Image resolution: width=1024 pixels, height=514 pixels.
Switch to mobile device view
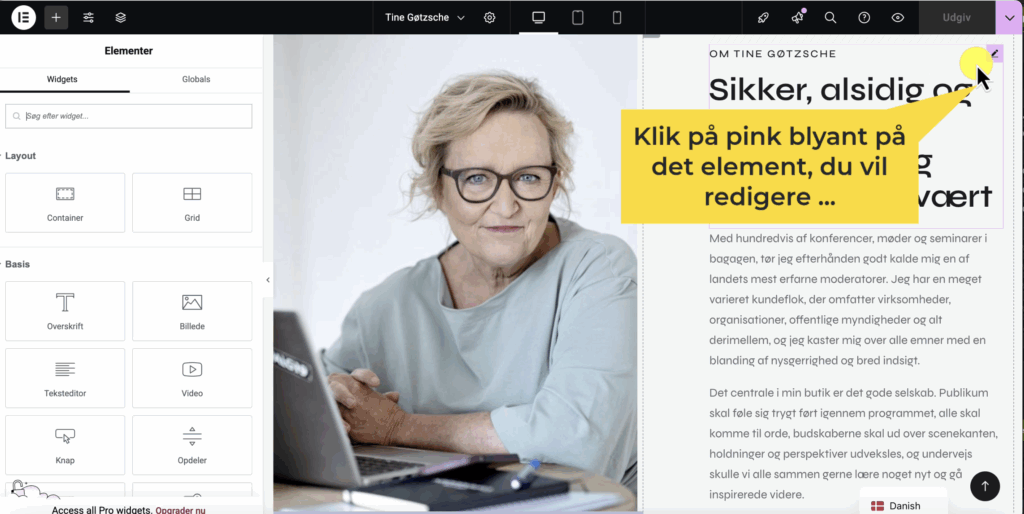point(616,18)
